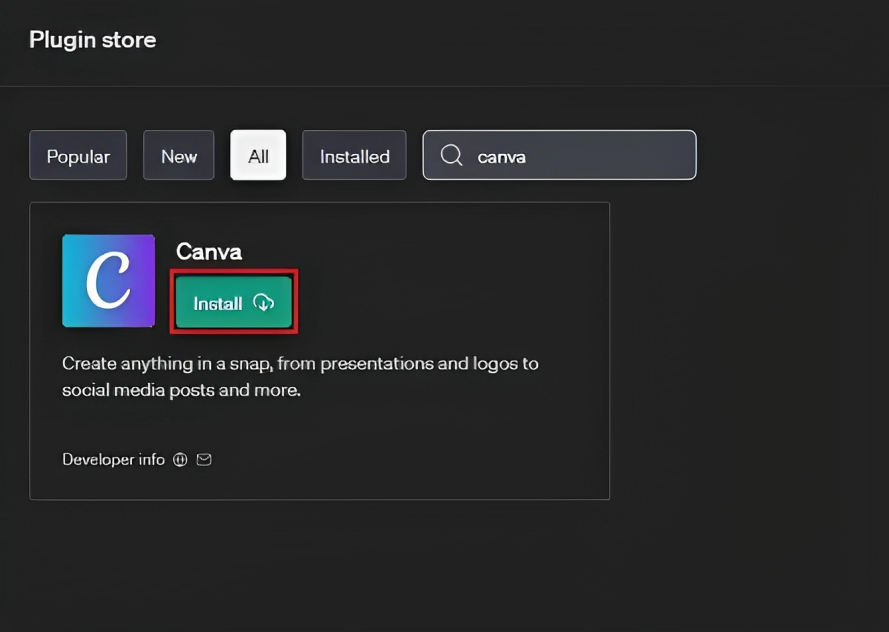Viewport: 889px width, 632px height.
Task: Click the Plugin store heading
Action: pyautogui.click(x=92, y=40)
